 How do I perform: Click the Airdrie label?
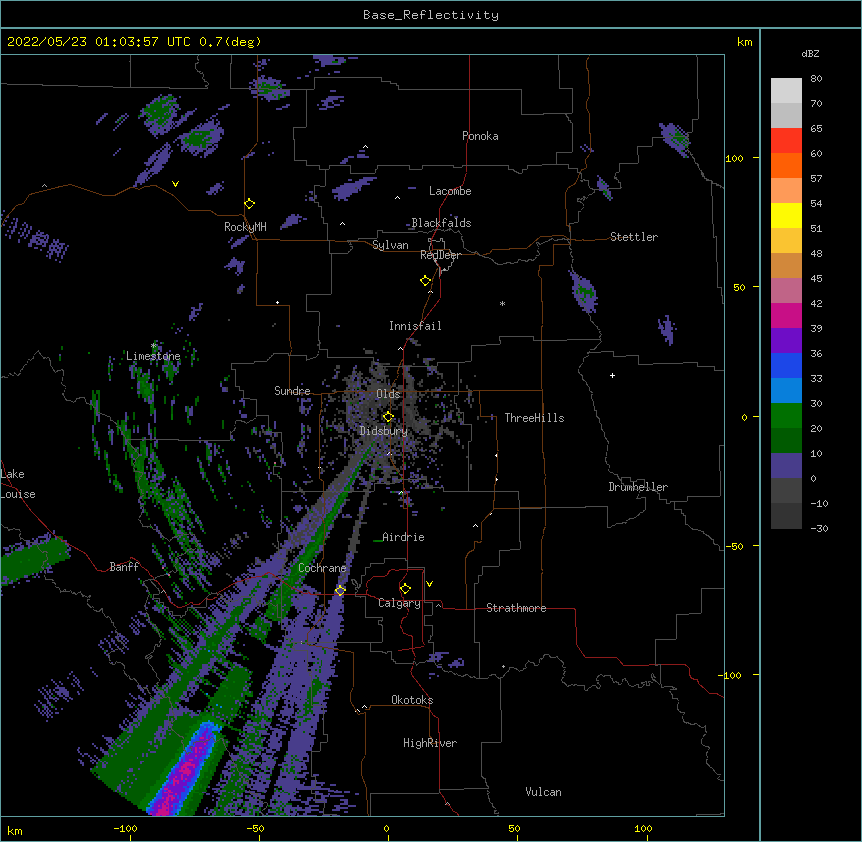403,537
